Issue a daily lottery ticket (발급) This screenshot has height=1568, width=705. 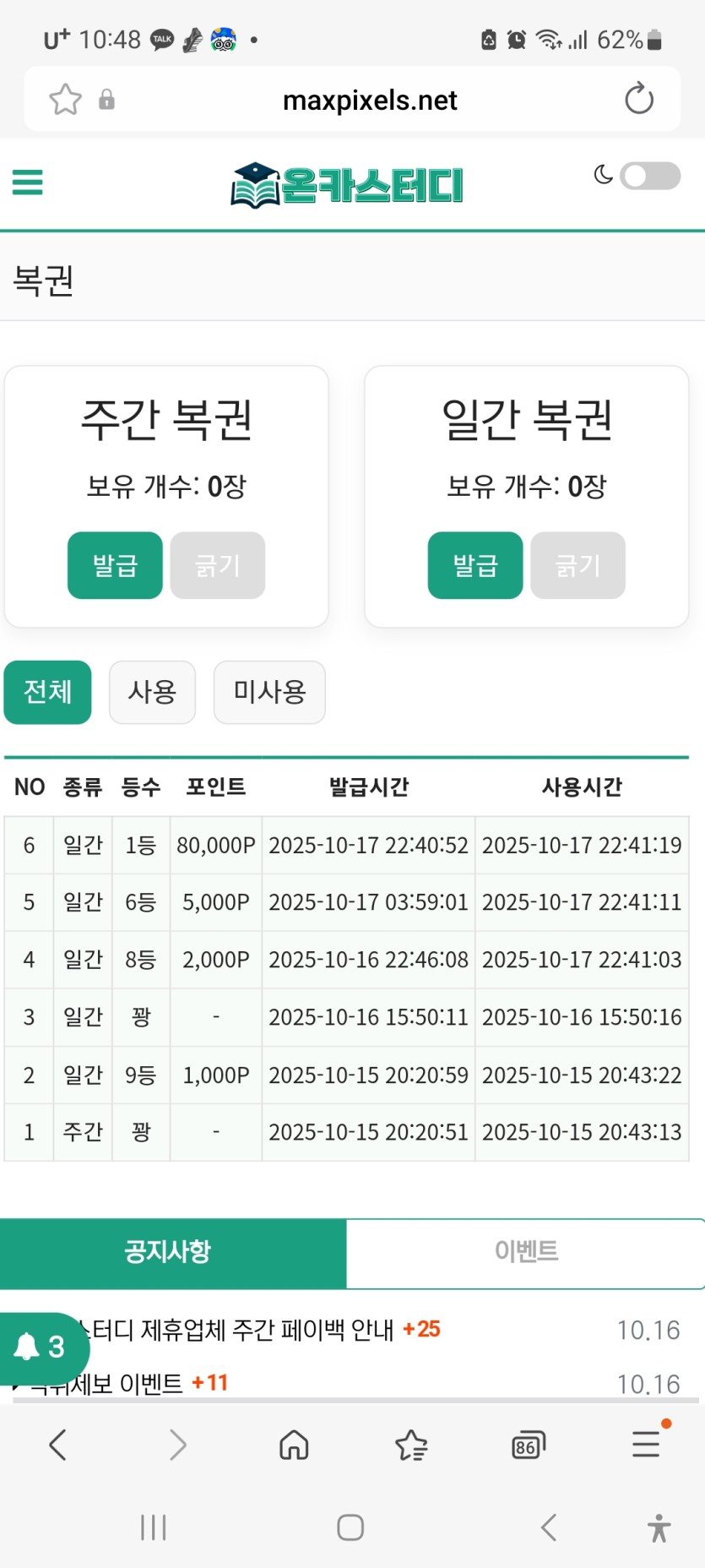pos(475,565)
